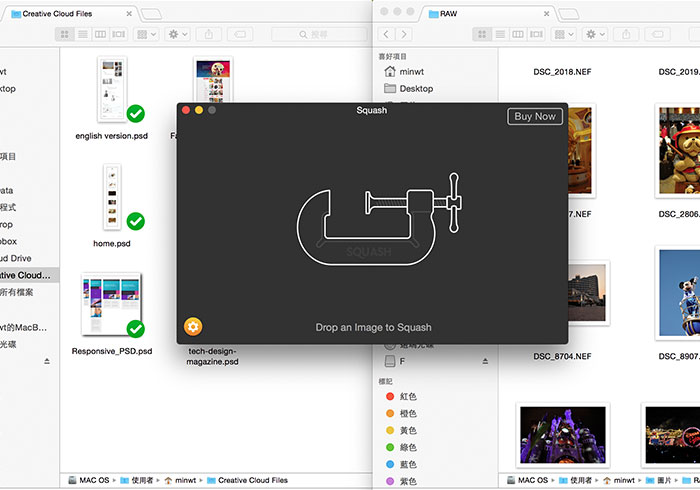Switch Creative Cloud Files window to icon view
Image resolution: width=700 pixels, height=490 pixels.
pyautogui.click(x=65, y=34)
